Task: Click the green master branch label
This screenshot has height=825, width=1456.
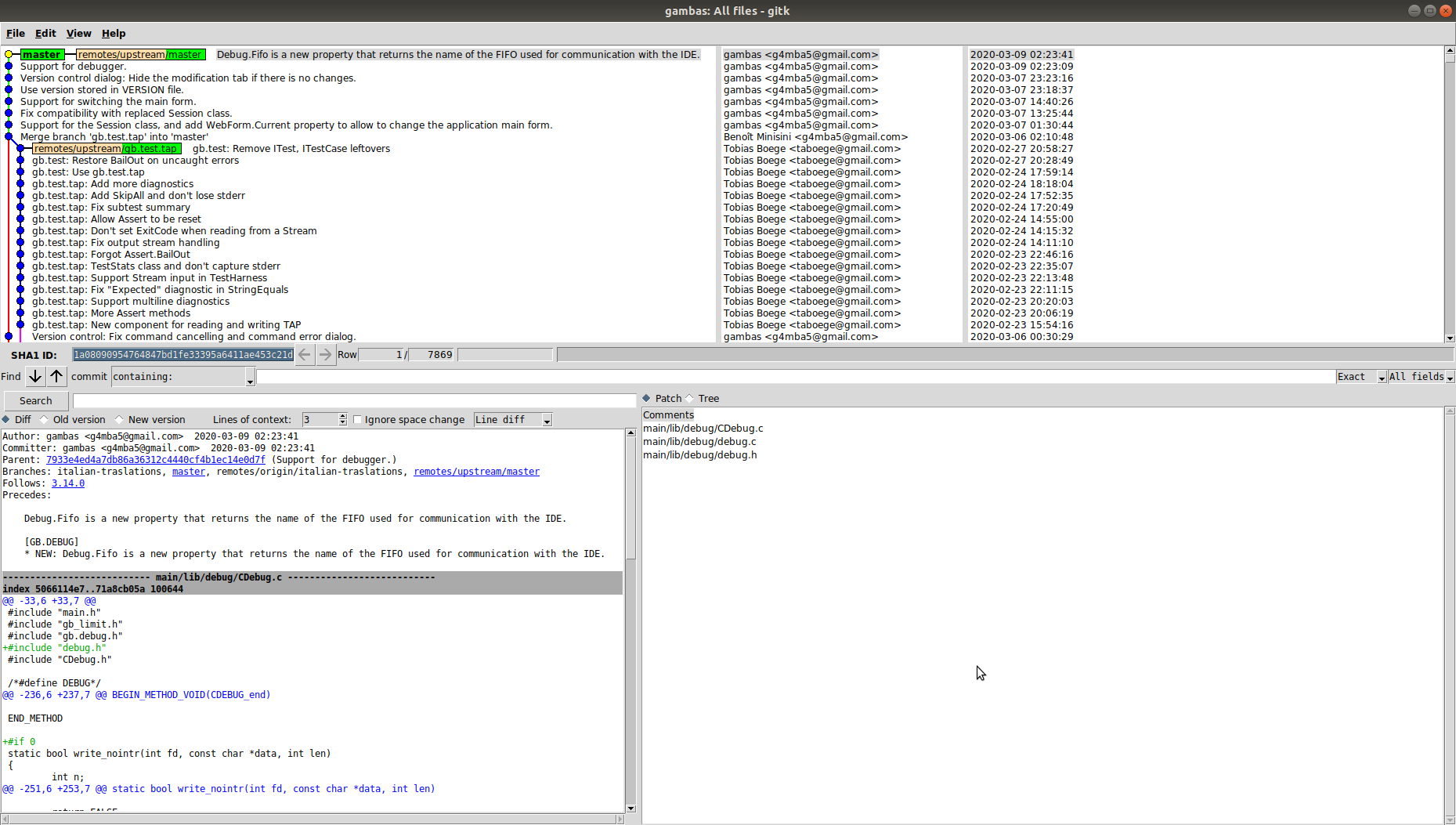Action: pyautogui.click(x=42, y=55)
